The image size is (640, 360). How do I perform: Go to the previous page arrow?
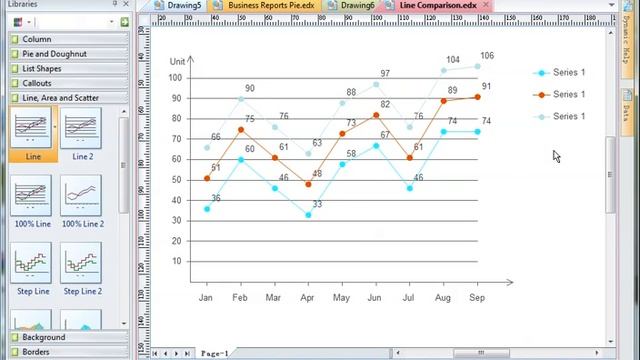tap(166, 353)
